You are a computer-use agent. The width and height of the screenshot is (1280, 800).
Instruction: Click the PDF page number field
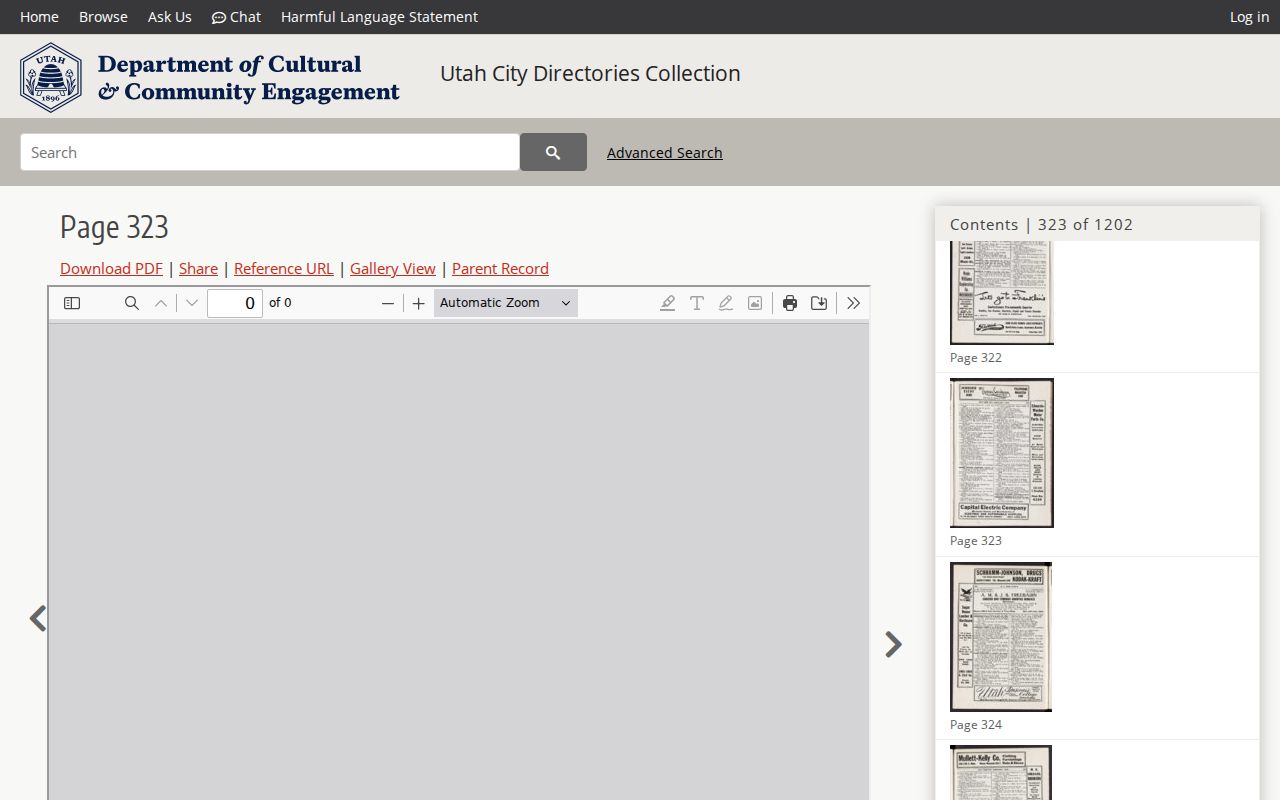click(235, 303)
